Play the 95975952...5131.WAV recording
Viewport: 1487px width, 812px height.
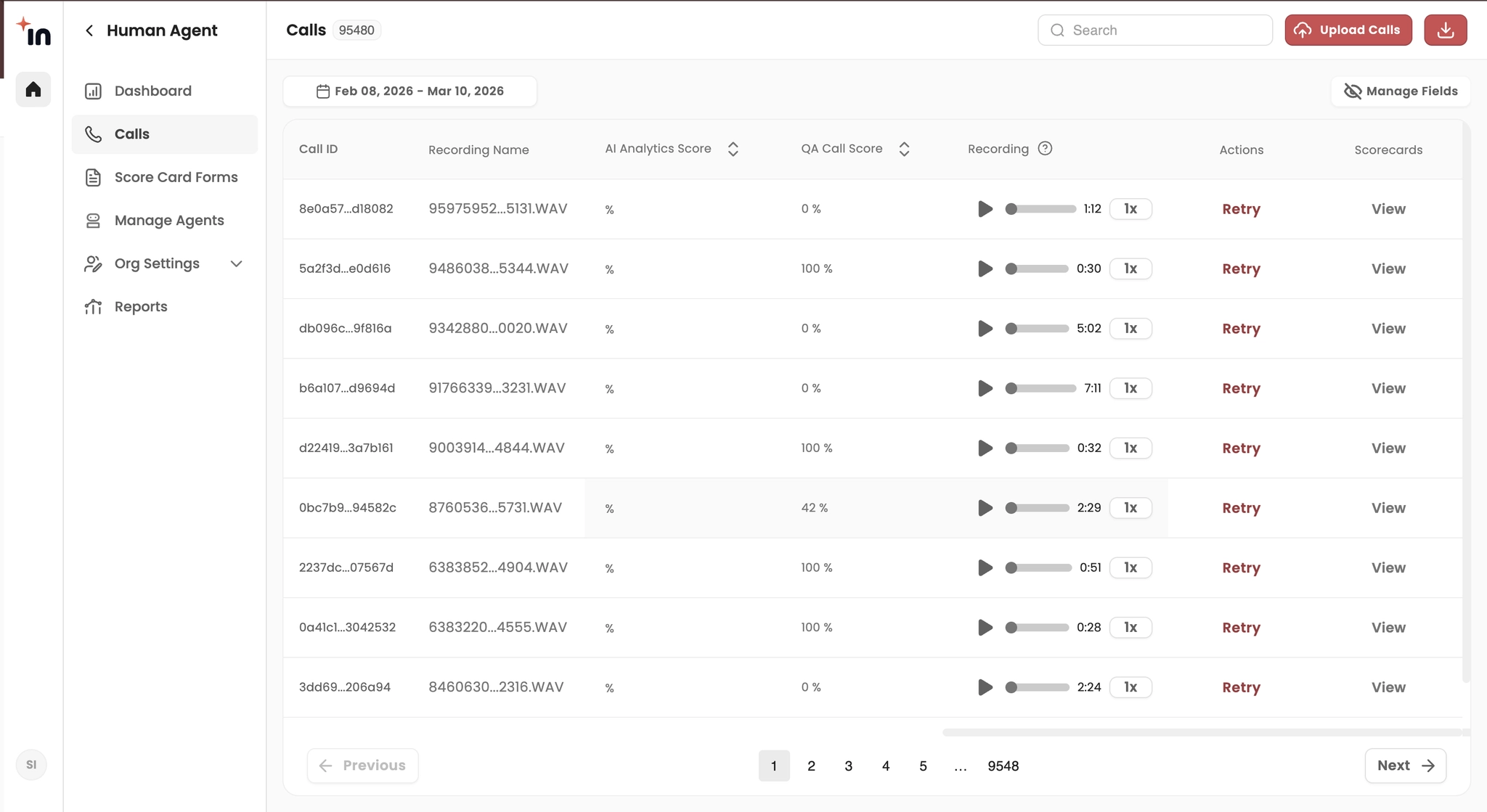click(x=985, y=209)
